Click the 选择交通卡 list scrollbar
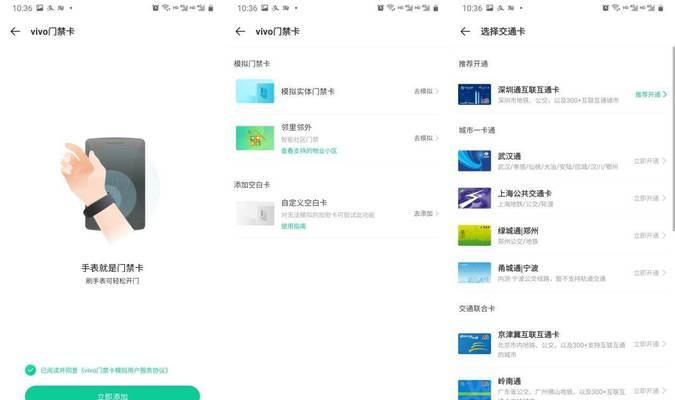Image resolution: width=675 pixels, height=400 pixels. click(x=673, y=138)
